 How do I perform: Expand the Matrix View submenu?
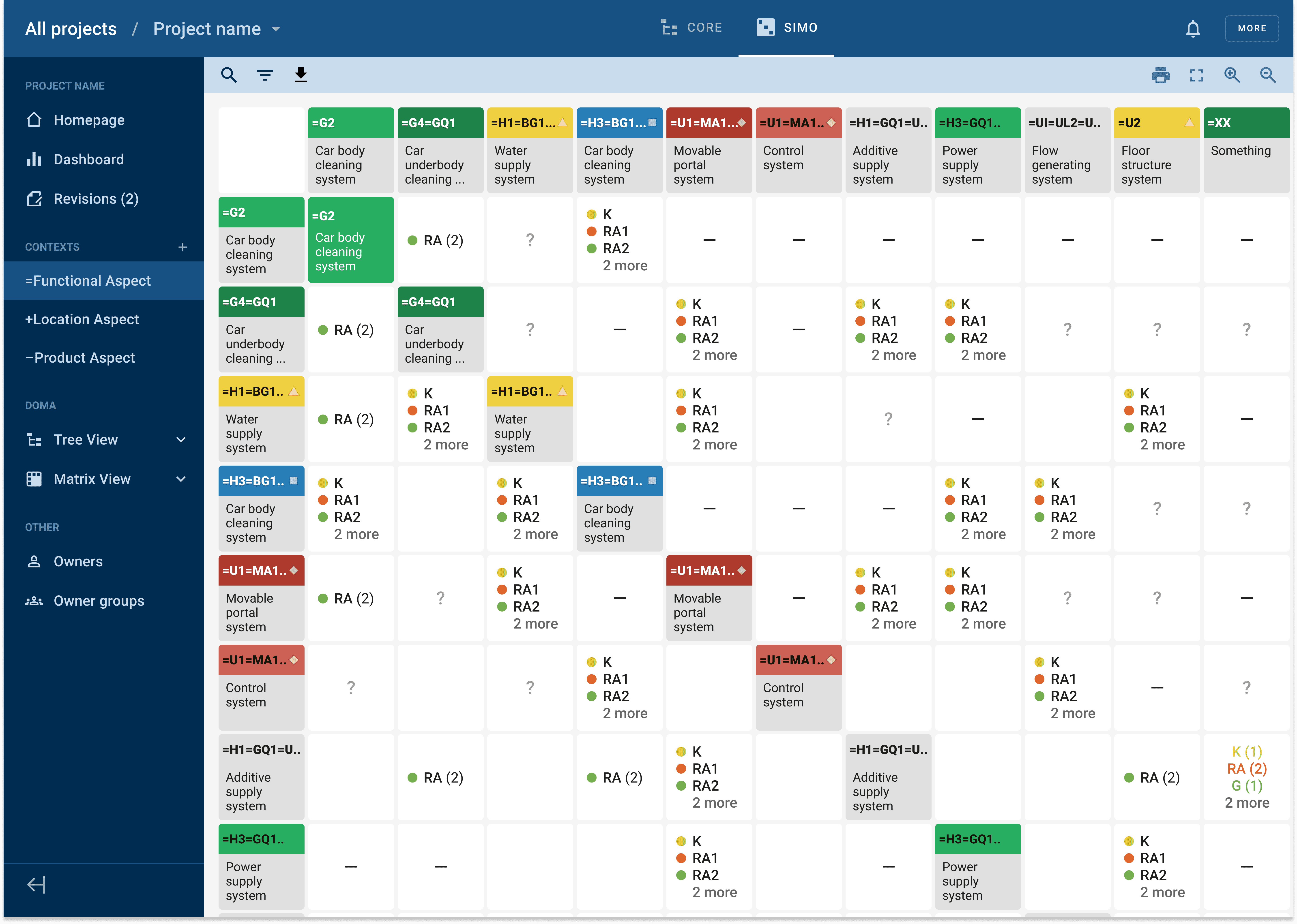click(181, 479)
